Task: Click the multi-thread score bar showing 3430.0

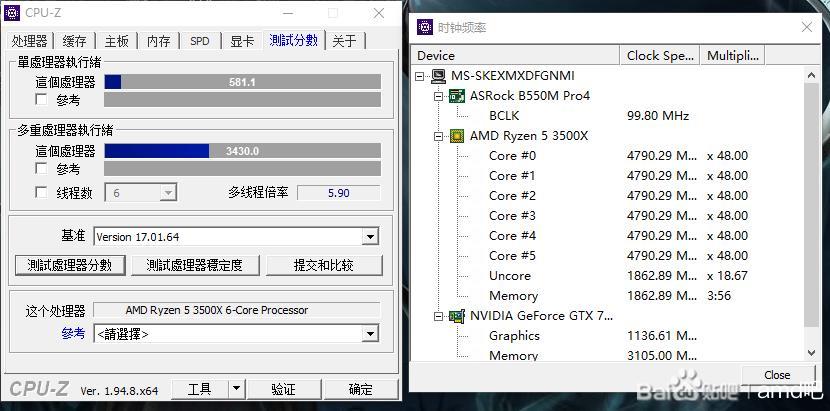Action: coord(242,151)
